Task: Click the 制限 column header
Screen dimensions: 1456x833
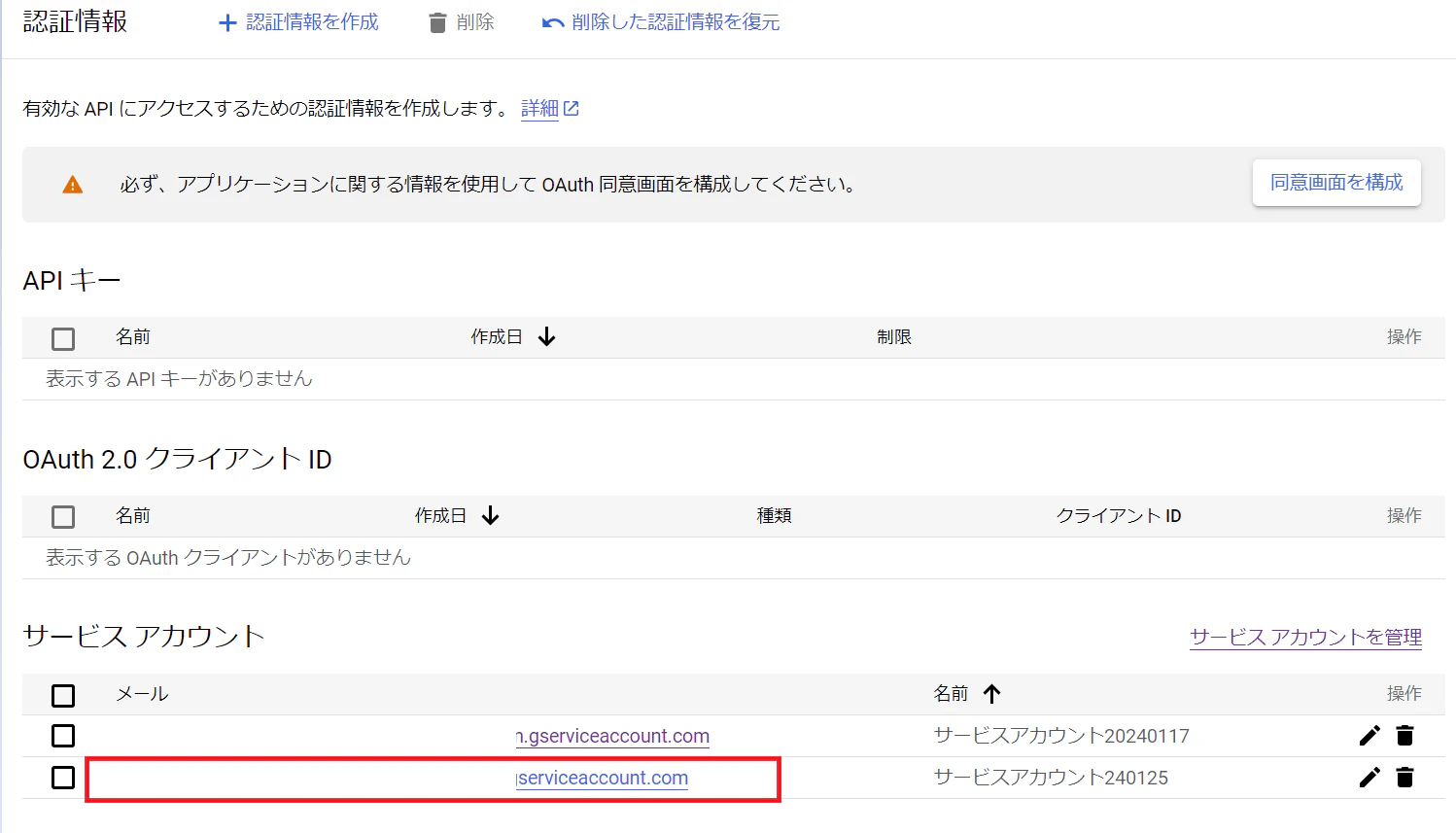Action: click(894, 337)
